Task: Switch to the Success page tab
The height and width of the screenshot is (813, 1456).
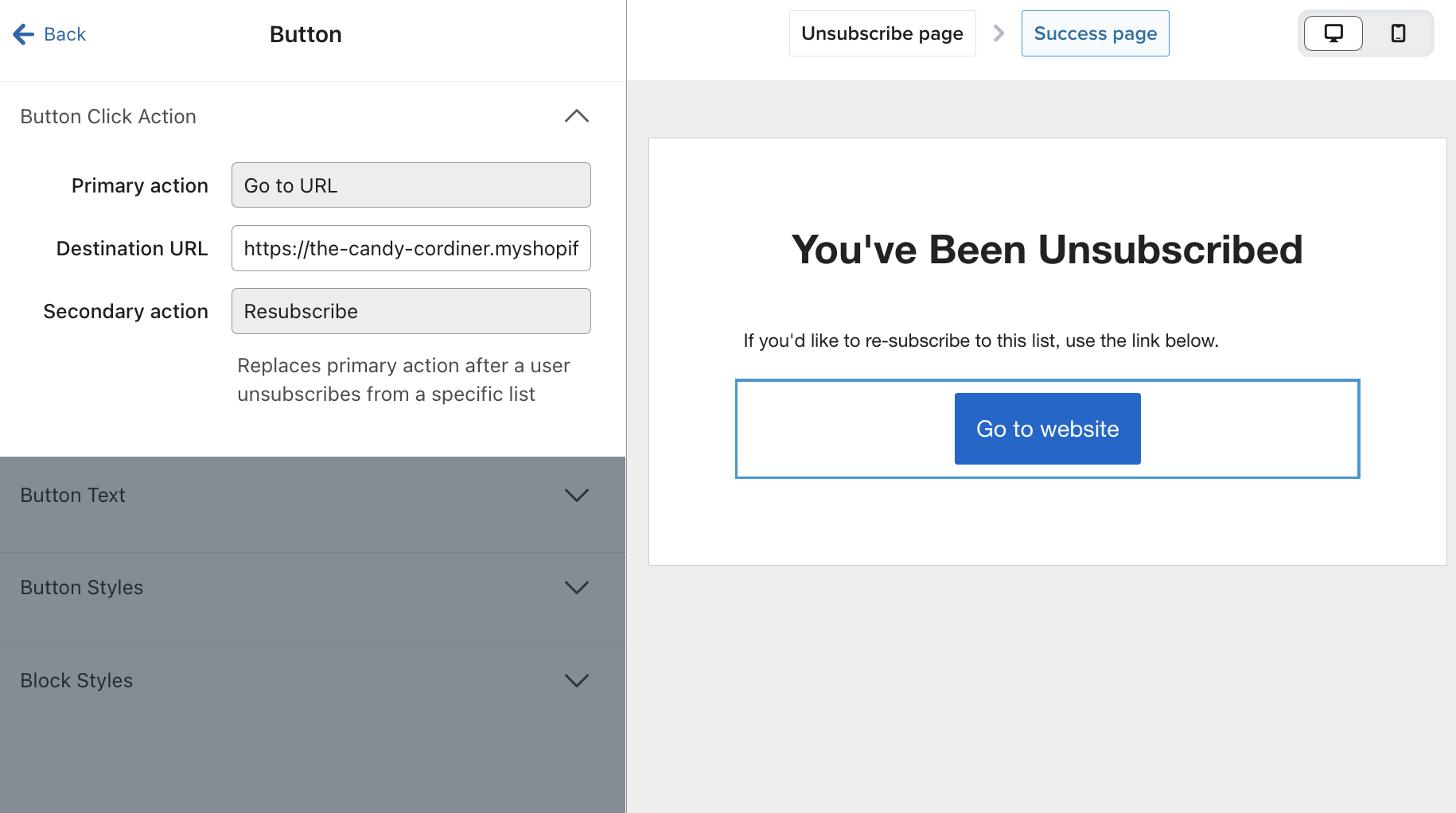Action: (1095, 33)
